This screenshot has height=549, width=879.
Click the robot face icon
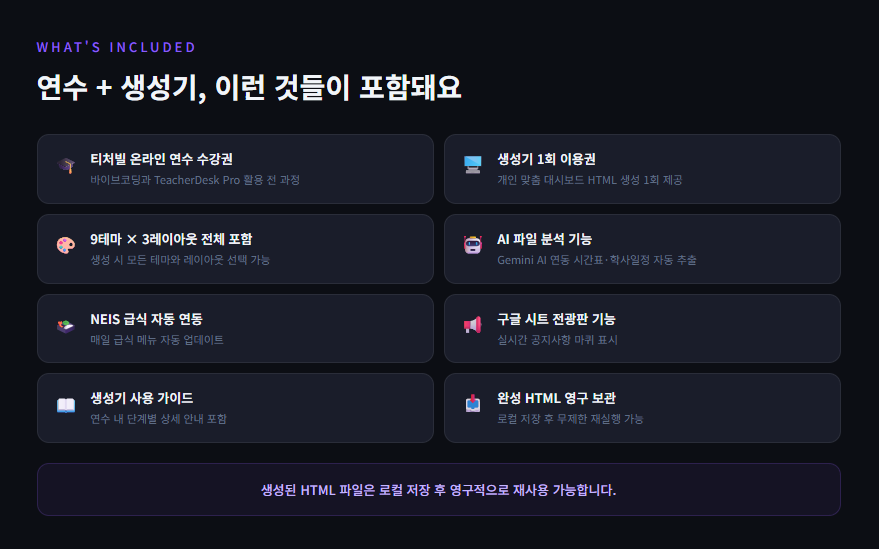(473, 246)
